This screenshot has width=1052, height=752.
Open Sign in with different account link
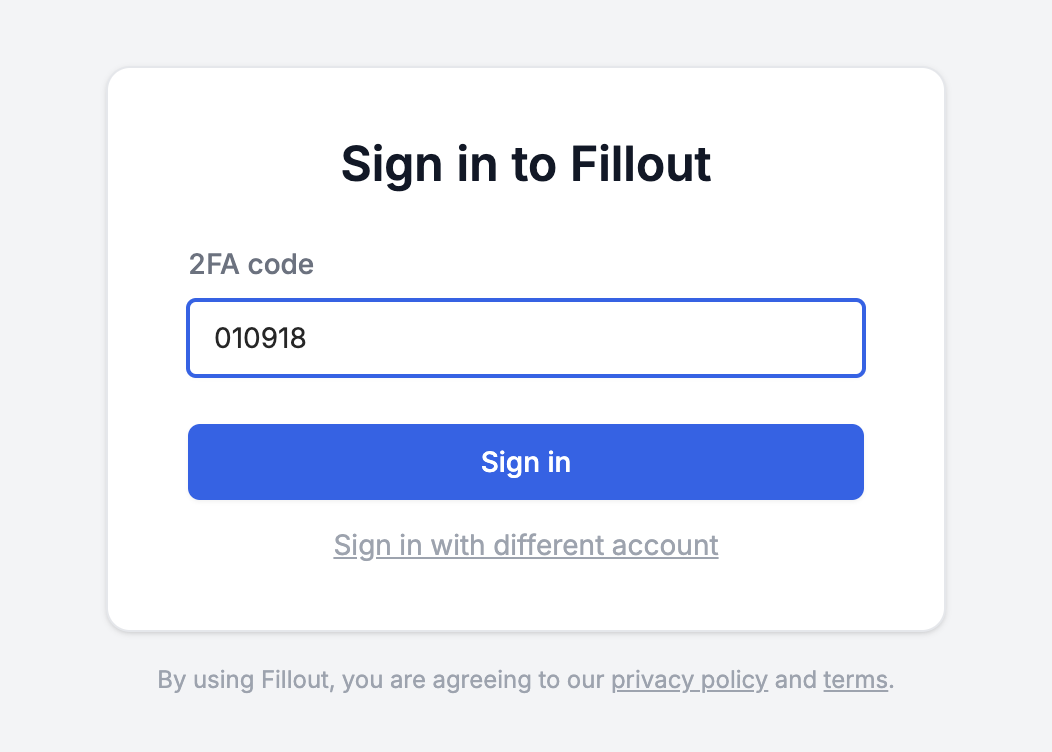(525, 545)
